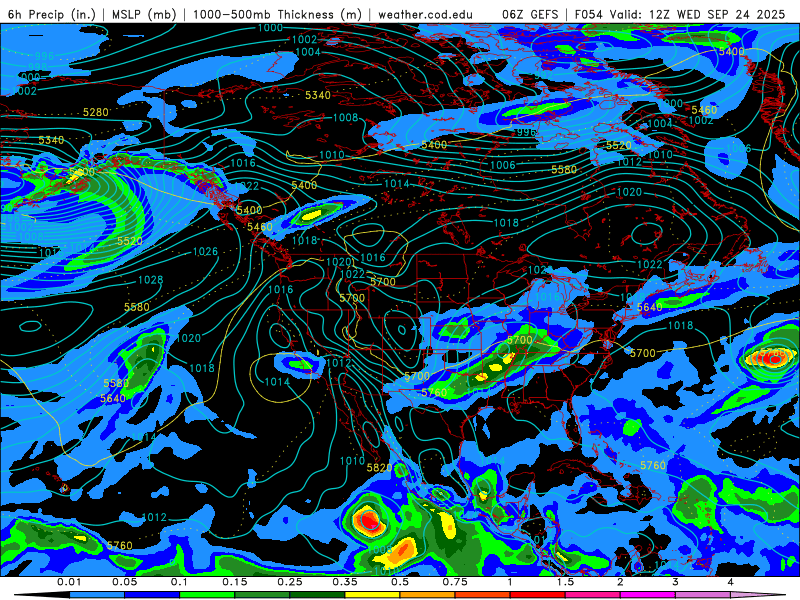Click the '1000-500mb Thickness (m)' header text
The width and height of the screenshot is (800, 600).
(276, 14)
